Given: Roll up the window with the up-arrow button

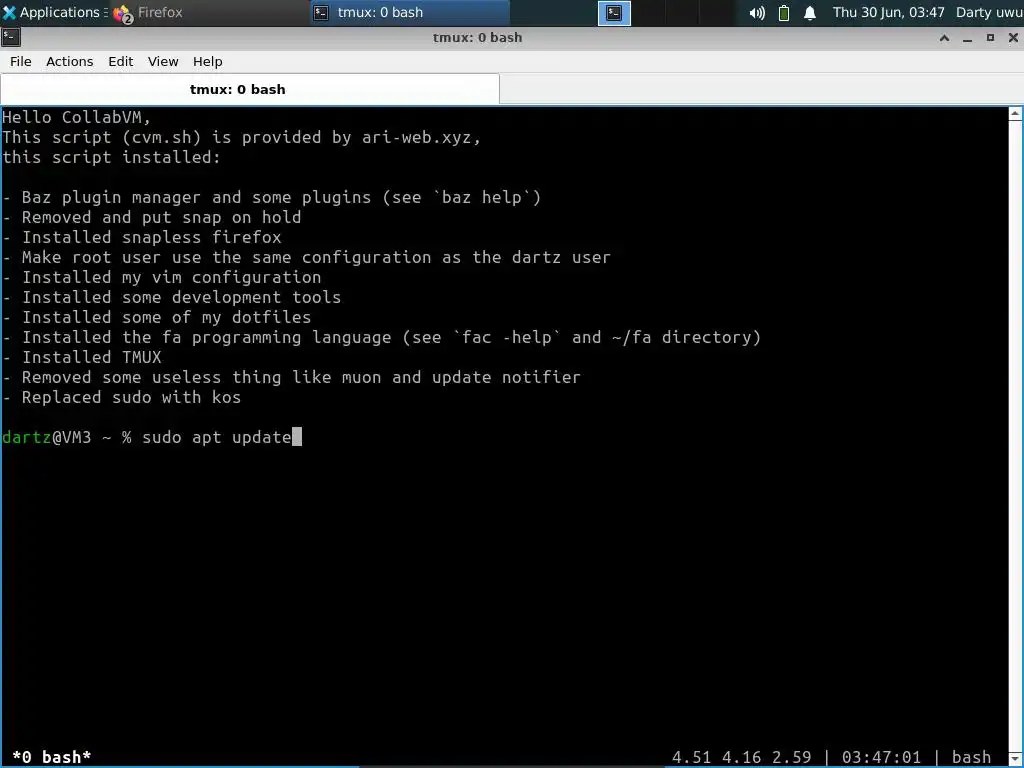Looking at the screenshot, I should coord(944,38).
